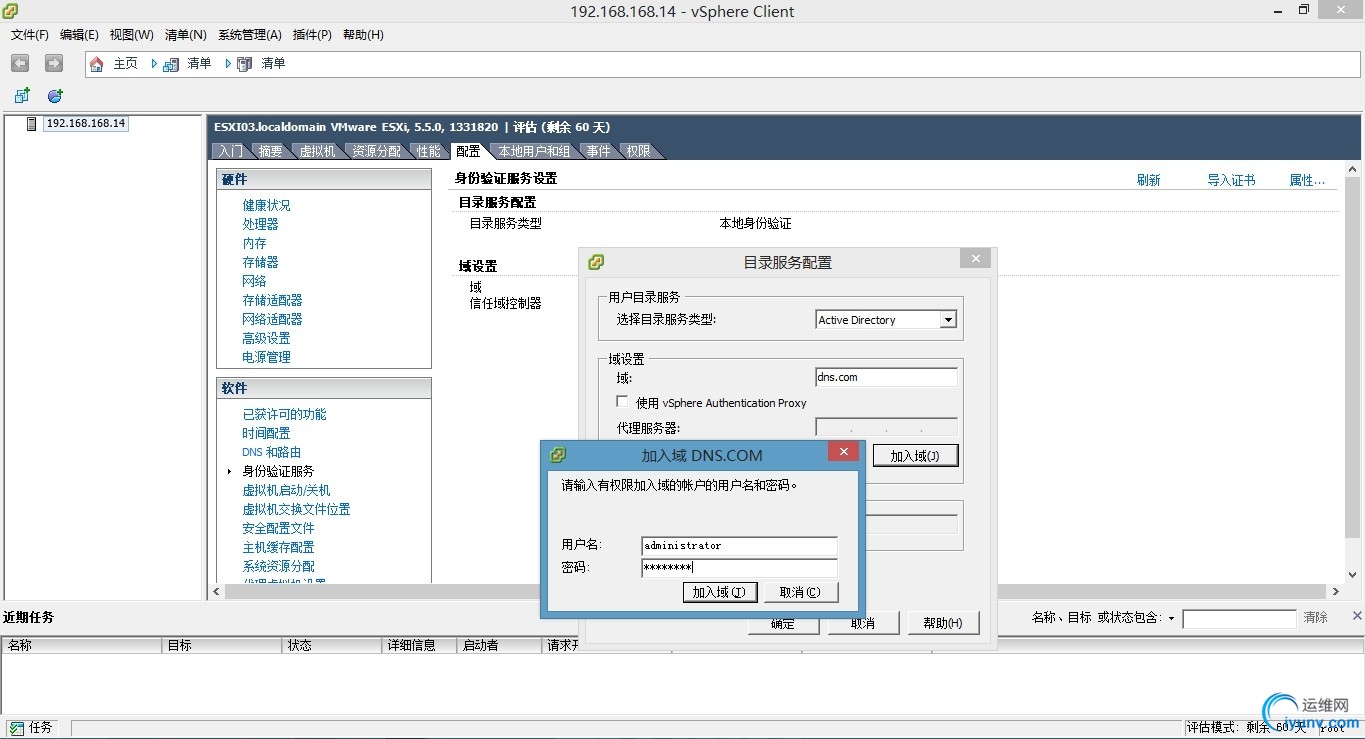
Task: Open 内存 hardware link
Action: click(x=254, y=243)
